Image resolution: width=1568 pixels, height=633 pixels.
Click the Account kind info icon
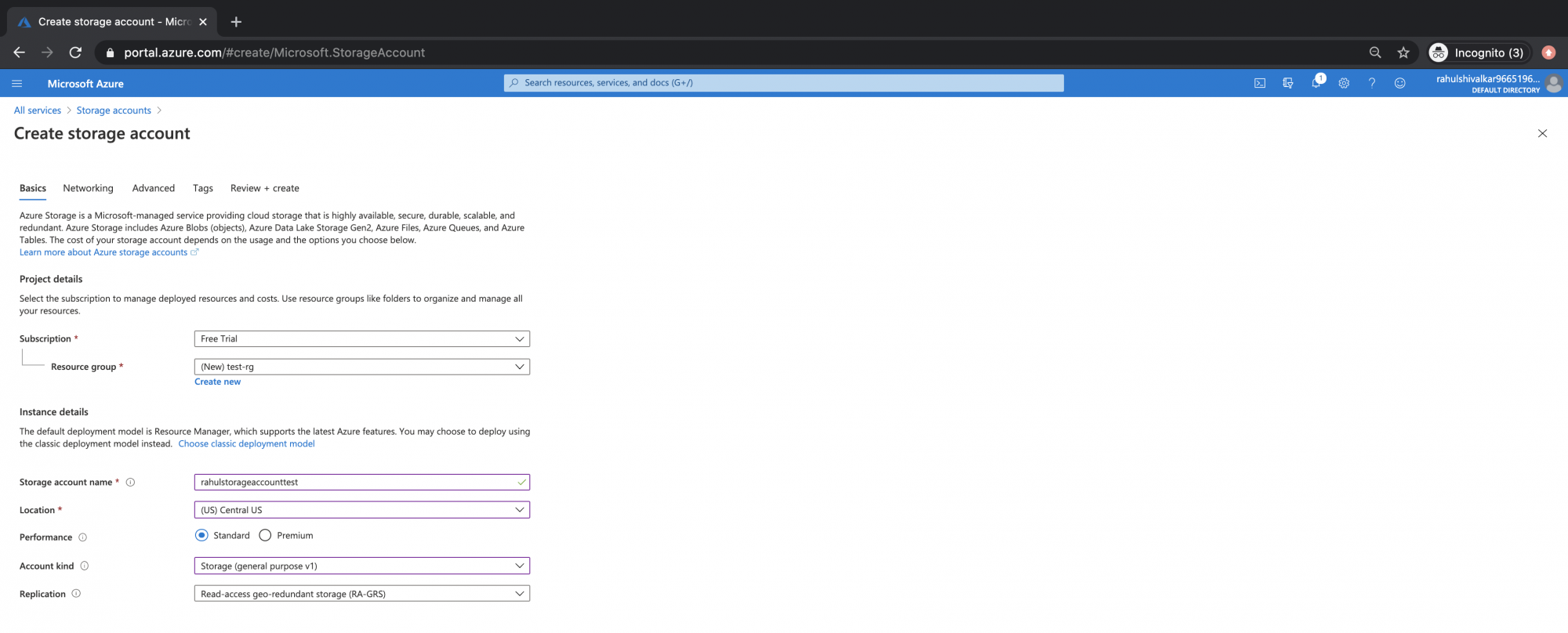pyautogui.click(x=85, y=566)
